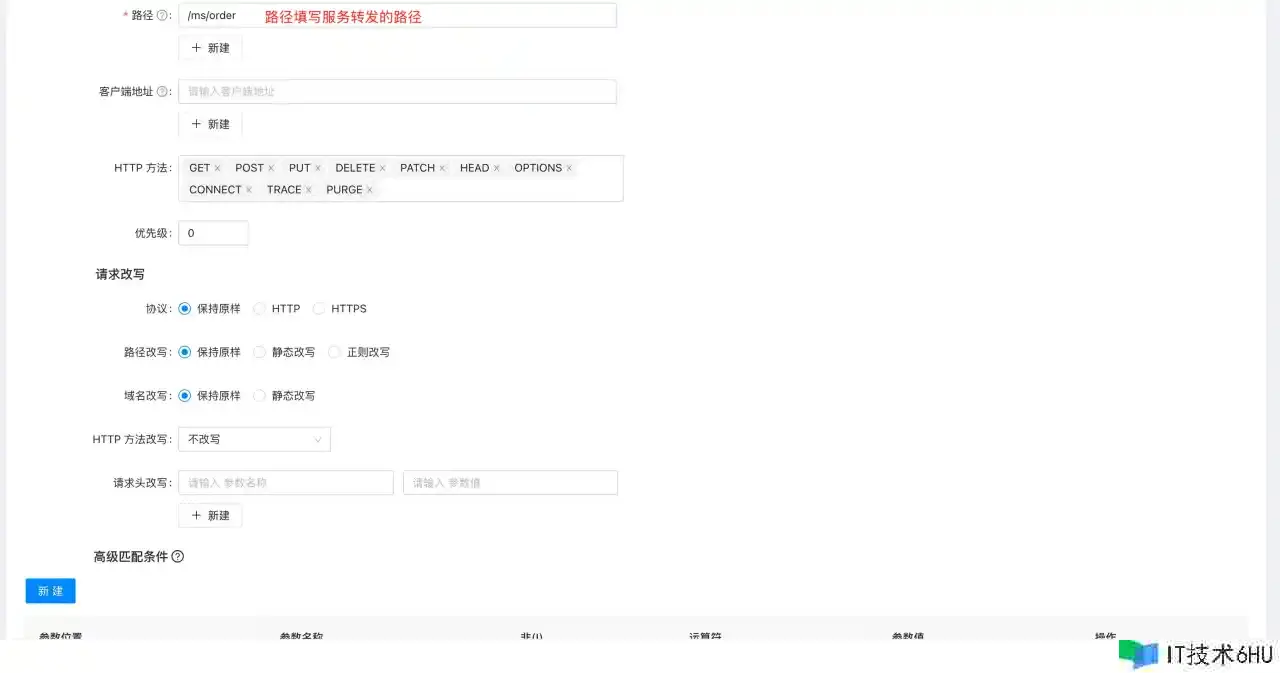This screenshot has height=673, width=1280.
Task: Select HTTP protocol radio option
Action: click(x=260, y=309)
